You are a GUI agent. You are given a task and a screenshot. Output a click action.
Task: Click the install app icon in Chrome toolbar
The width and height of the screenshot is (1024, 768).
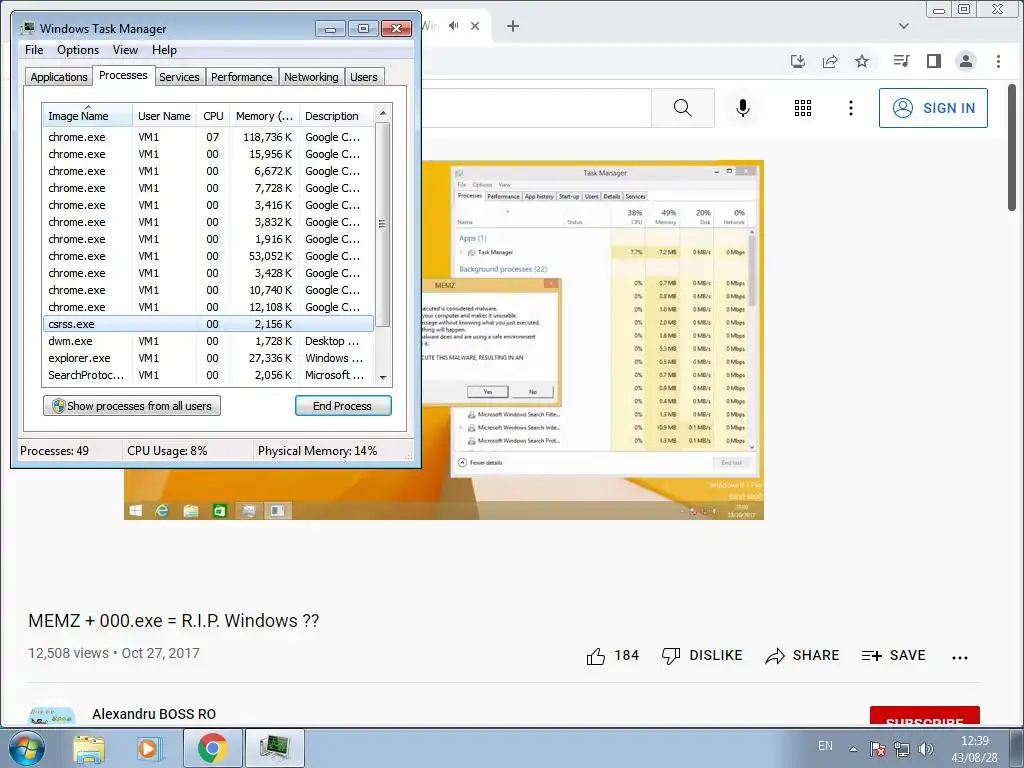point(797,61)
